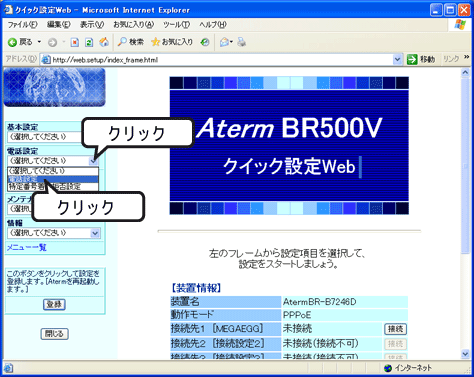
Task: Open the ツール(T) menu
Action: pyautogui.click(x=176, y=25)
